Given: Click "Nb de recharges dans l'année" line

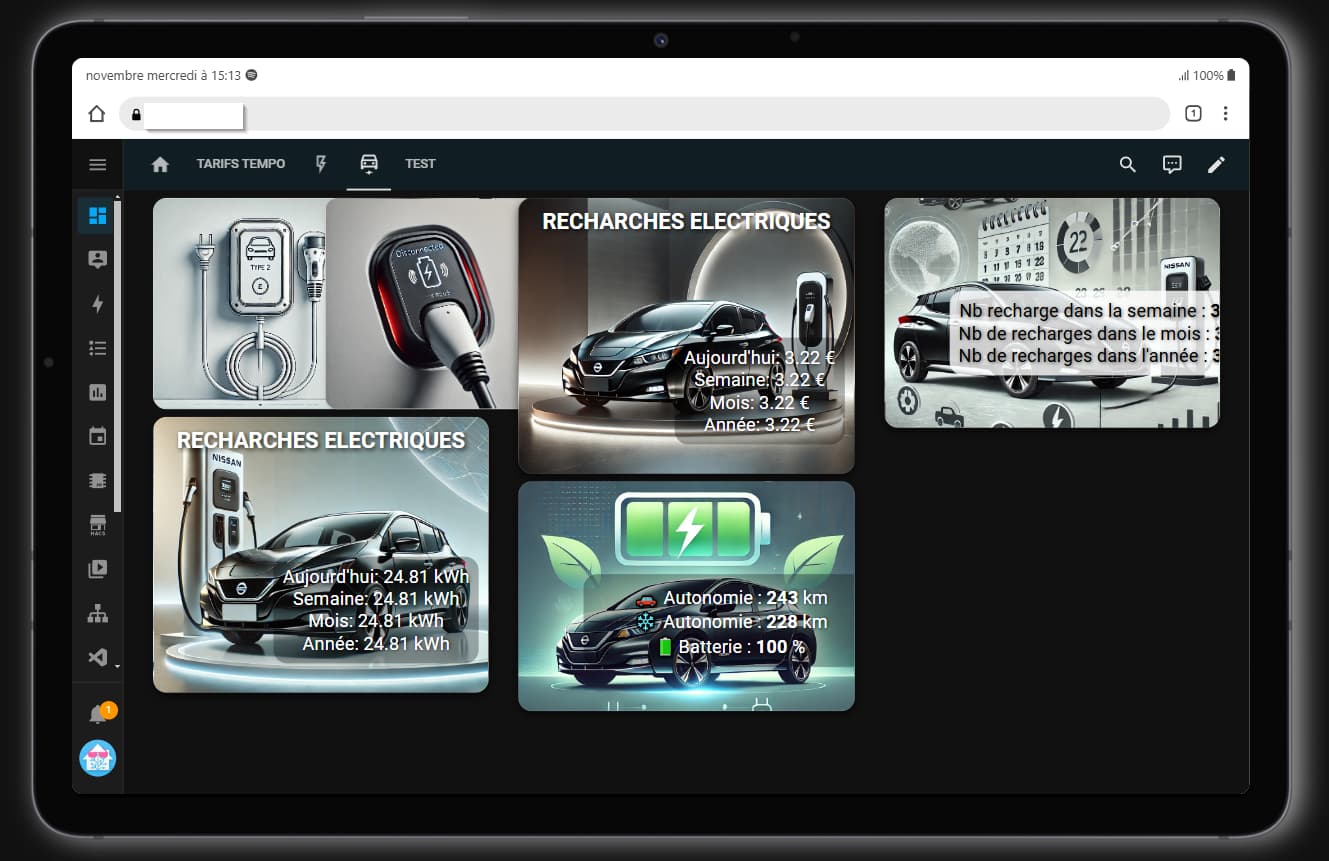Looking at the screenshot, I should click(x=1088, y=355).
